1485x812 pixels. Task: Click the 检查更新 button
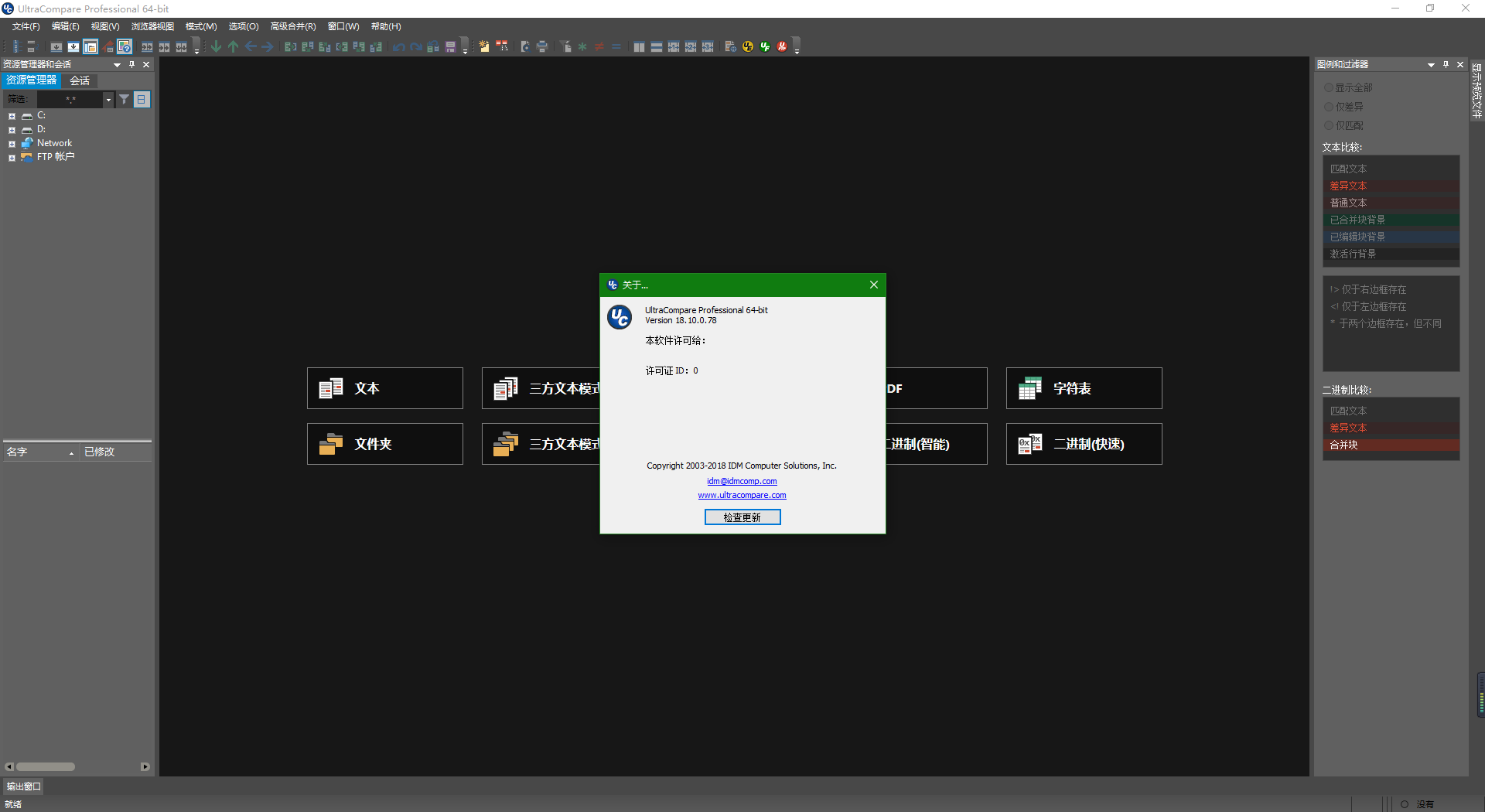point(742,517)
